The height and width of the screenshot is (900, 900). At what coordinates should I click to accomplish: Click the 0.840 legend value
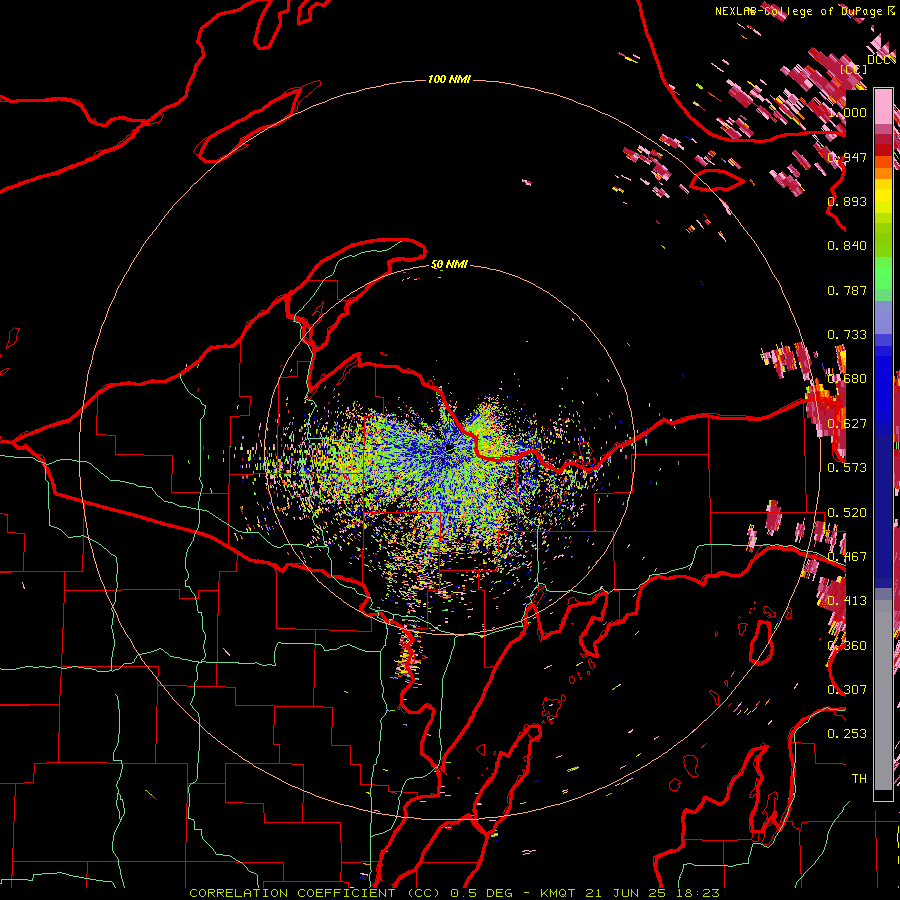point(847,246)
